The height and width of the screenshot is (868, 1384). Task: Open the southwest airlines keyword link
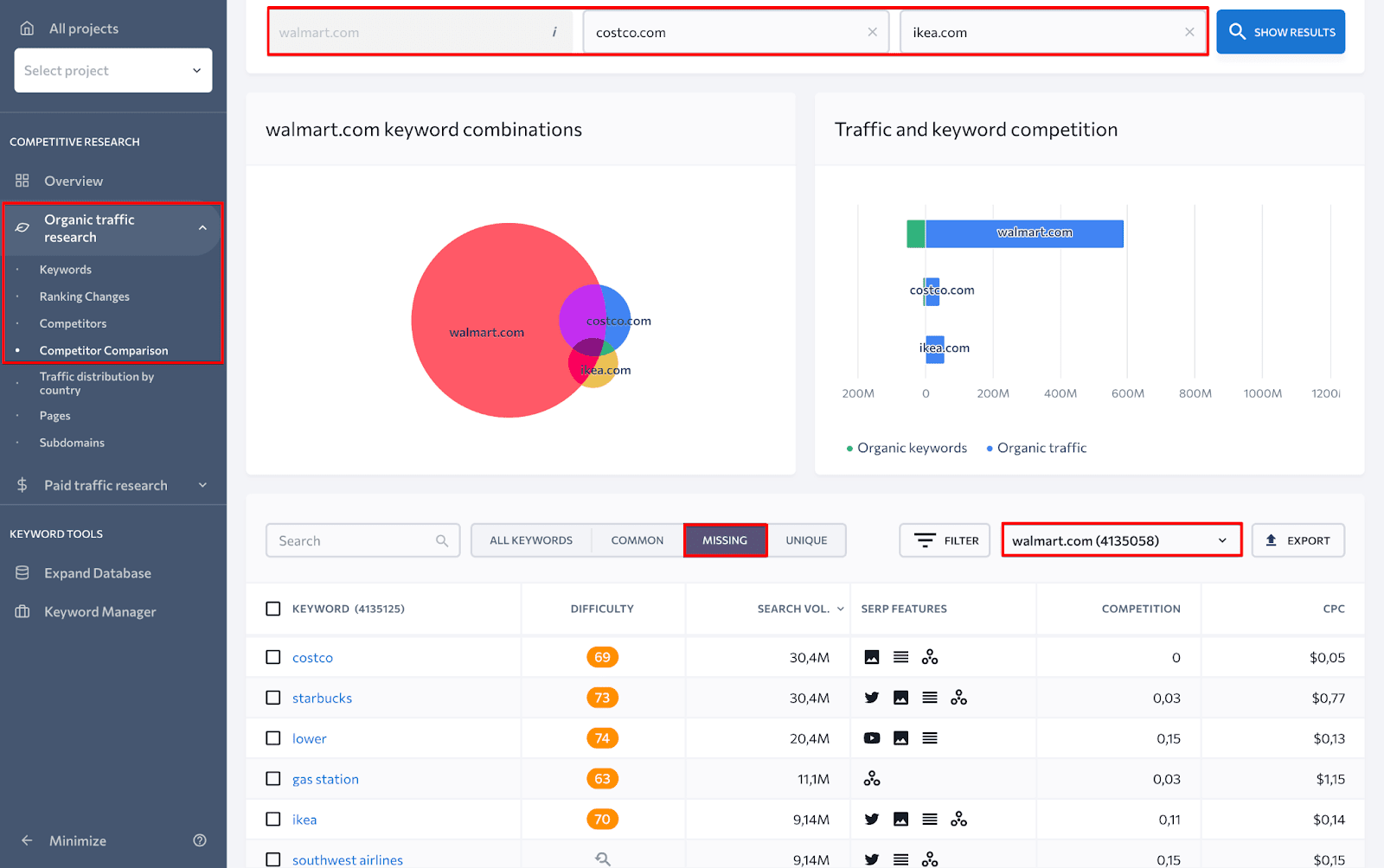pyautogui.click(x=348, y=859)
